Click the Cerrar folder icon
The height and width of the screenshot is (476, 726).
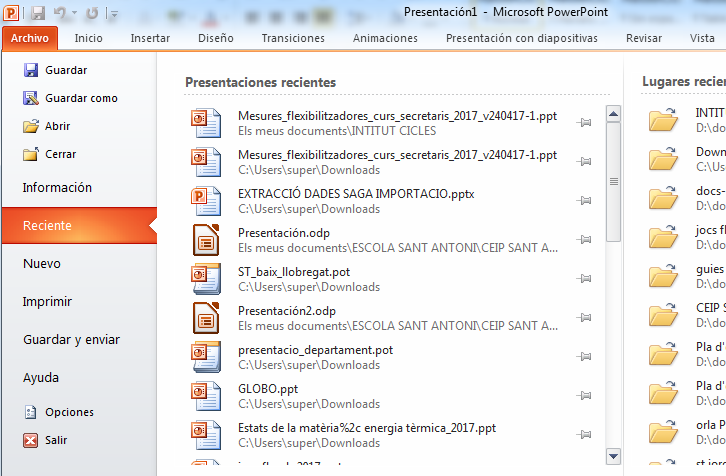tap(31, 154)
